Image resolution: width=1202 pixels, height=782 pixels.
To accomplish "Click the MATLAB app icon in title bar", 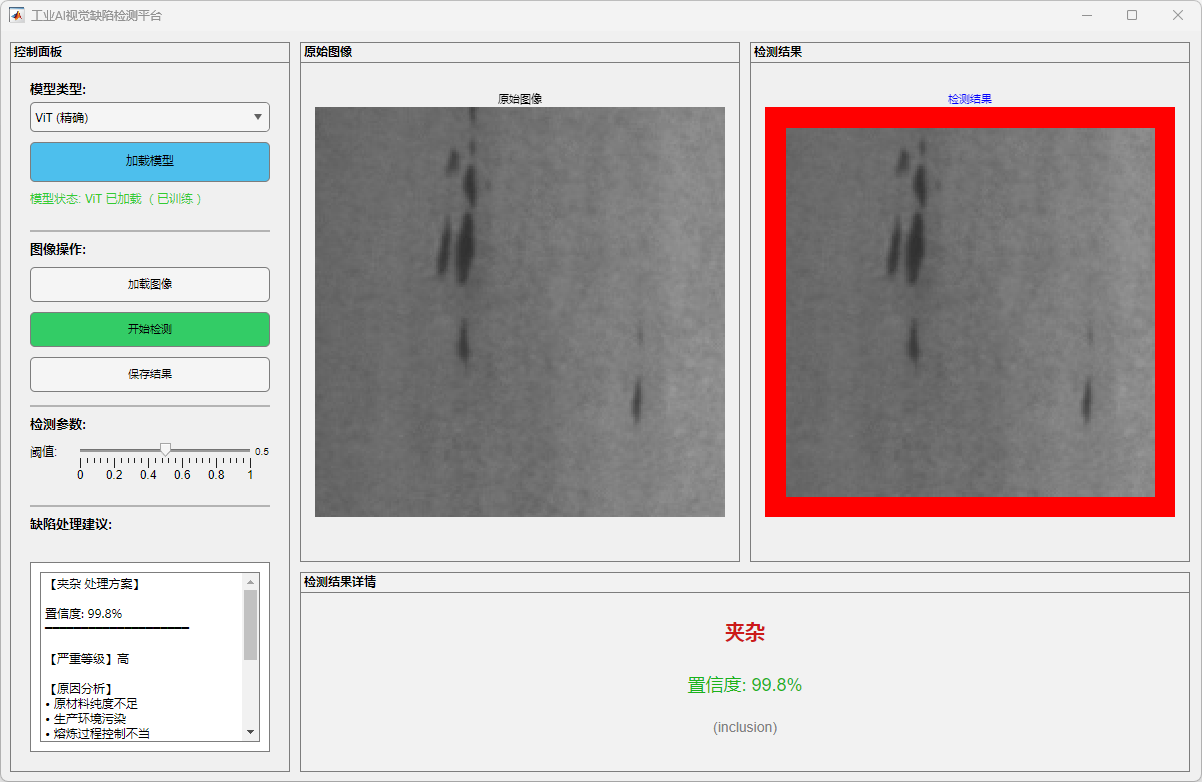I will tap(16, 15).
